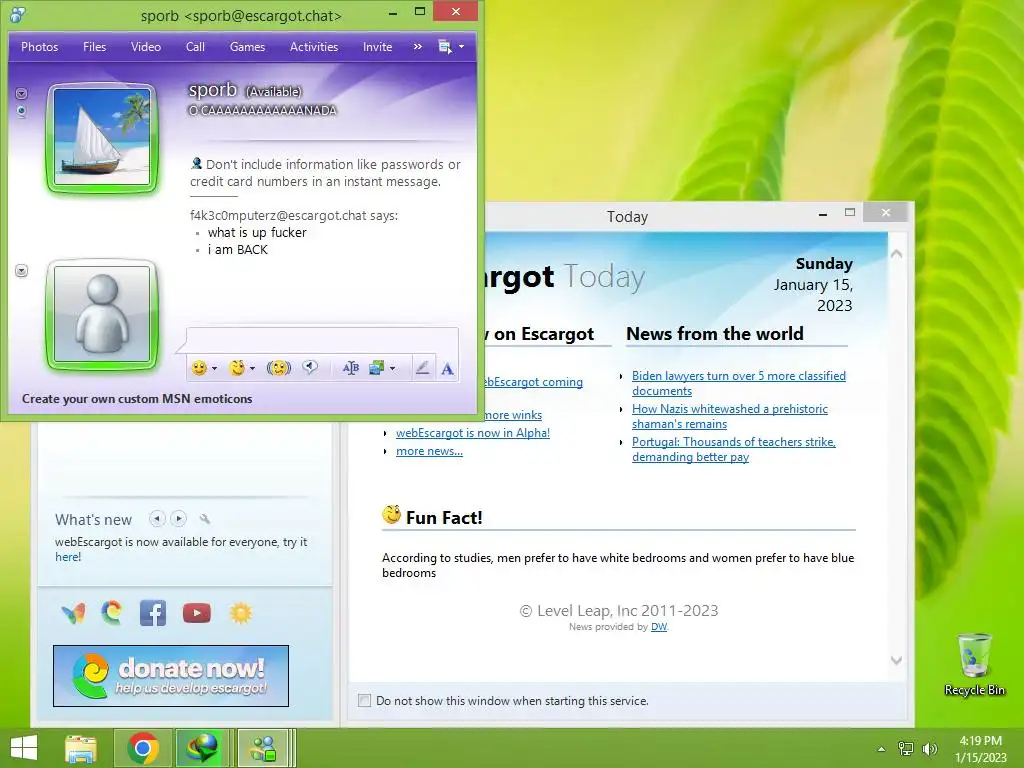
Task: Open the Nazis whitewashed shaman's remains link
Action: (729, 417)
